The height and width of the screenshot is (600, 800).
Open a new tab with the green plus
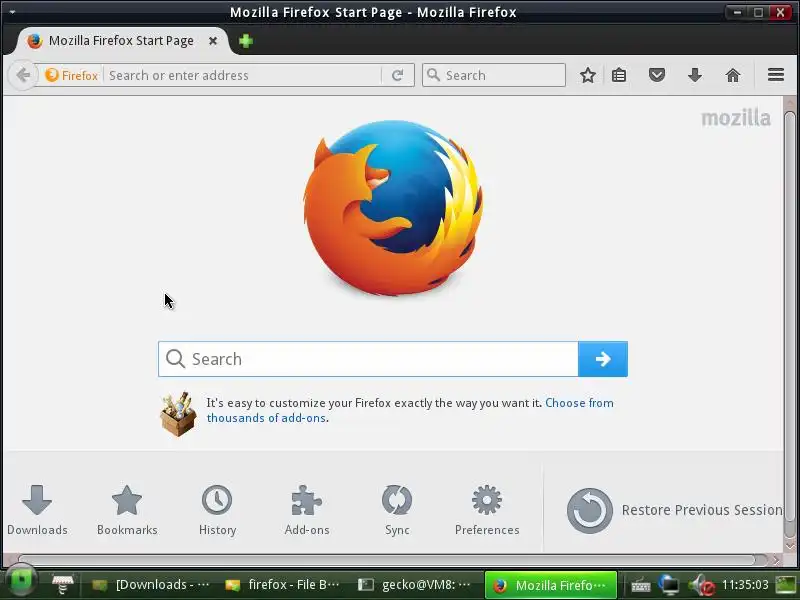tap(245, 41)
